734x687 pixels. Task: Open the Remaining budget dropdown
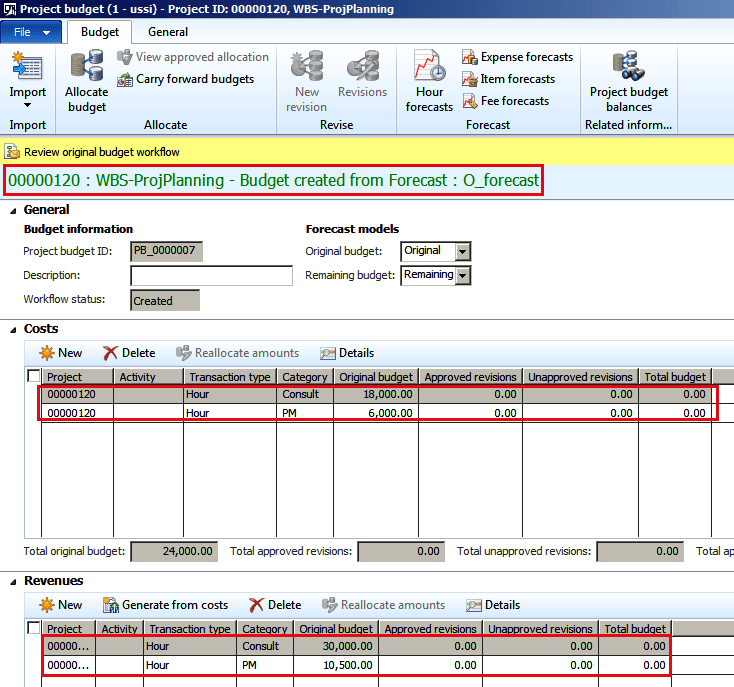click(x=462, y=275)
